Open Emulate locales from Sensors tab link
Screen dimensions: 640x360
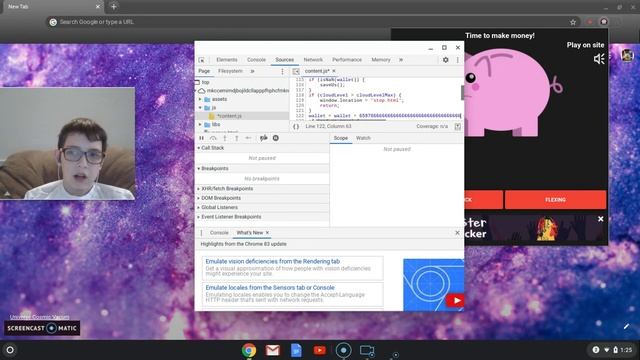click(270, 288)
